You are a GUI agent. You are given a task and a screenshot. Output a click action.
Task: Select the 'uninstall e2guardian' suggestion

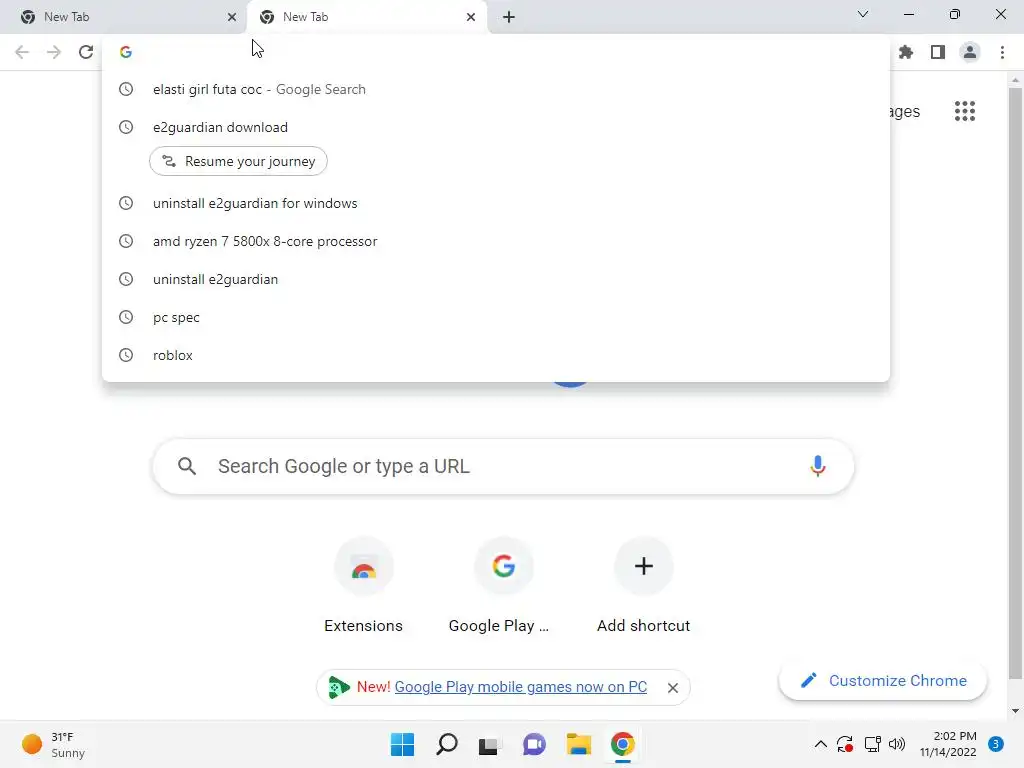496,279
